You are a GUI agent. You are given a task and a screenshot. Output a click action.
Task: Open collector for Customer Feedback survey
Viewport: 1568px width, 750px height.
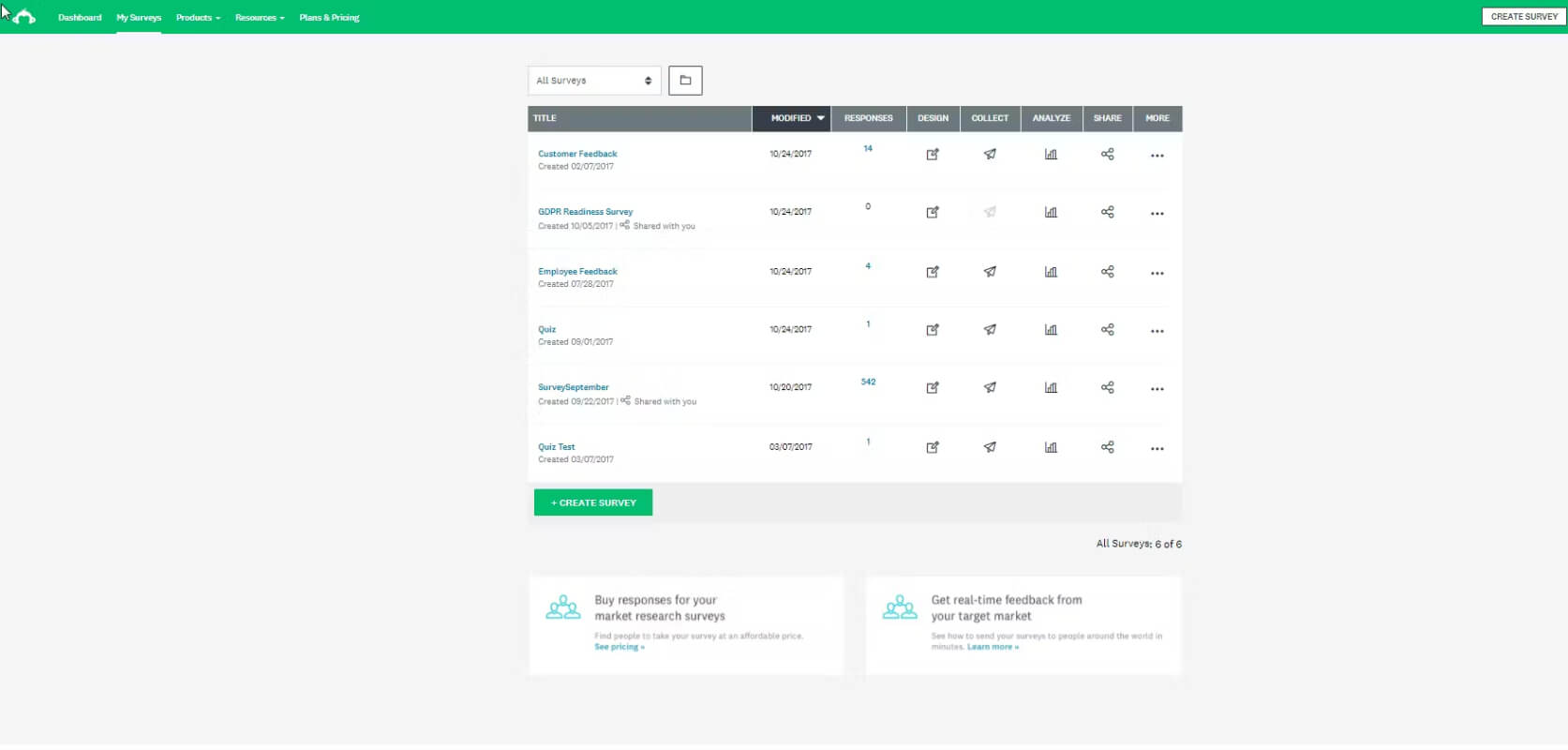coord(990,155)
